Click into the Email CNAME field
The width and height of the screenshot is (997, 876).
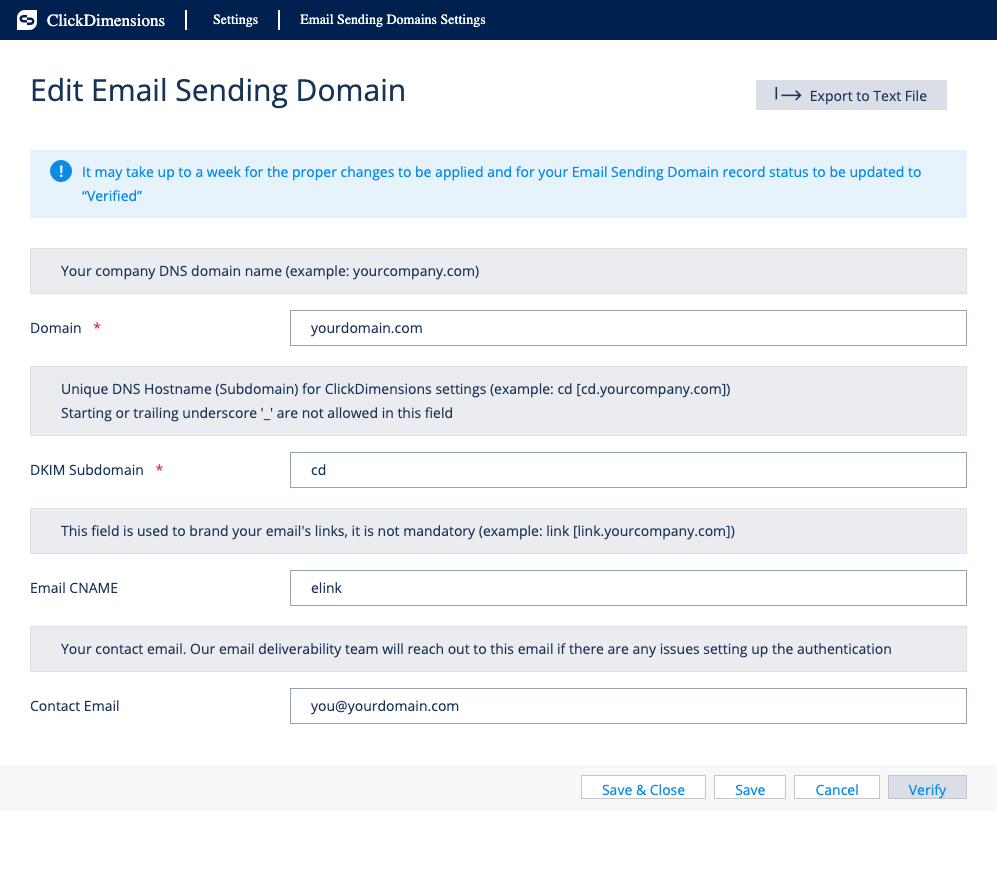point(628,588)
